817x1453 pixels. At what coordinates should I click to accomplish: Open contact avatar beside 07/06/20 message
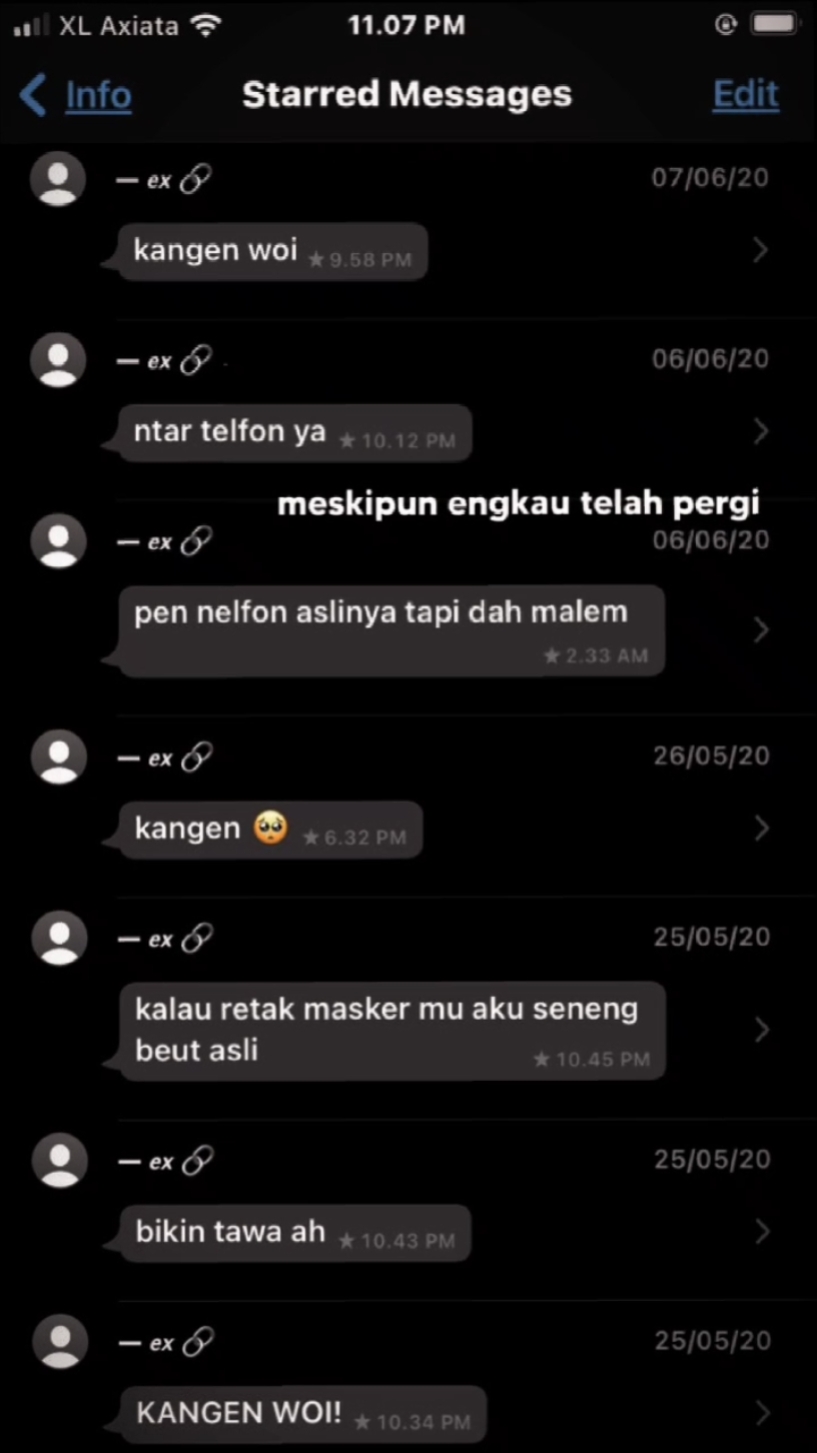coord(58,179)
